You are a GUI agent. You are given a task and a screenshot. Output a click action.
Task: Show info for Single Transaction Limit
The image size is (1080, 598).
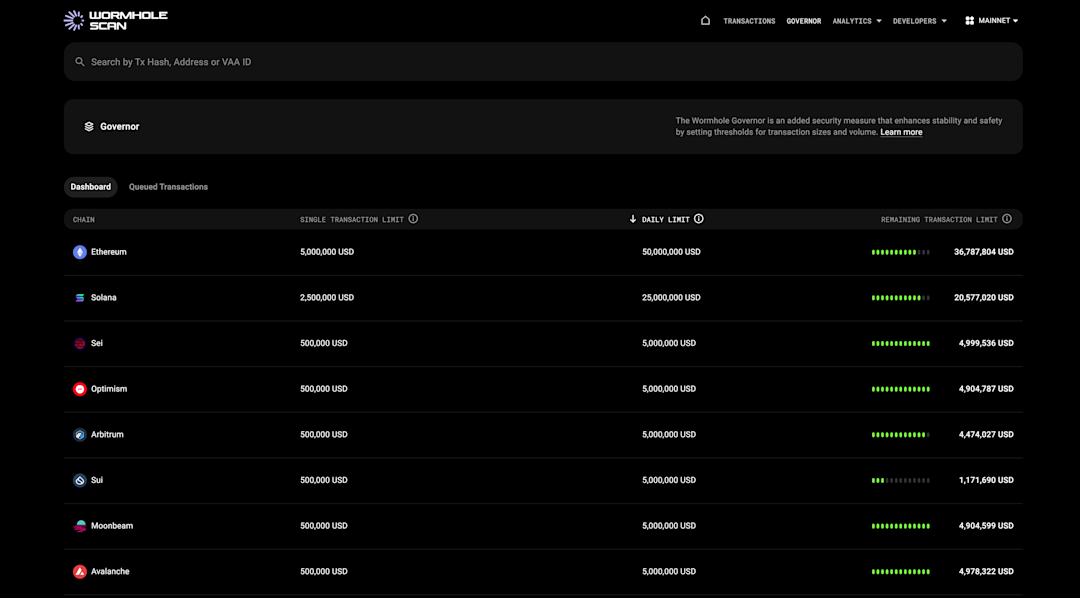(413, 219)
